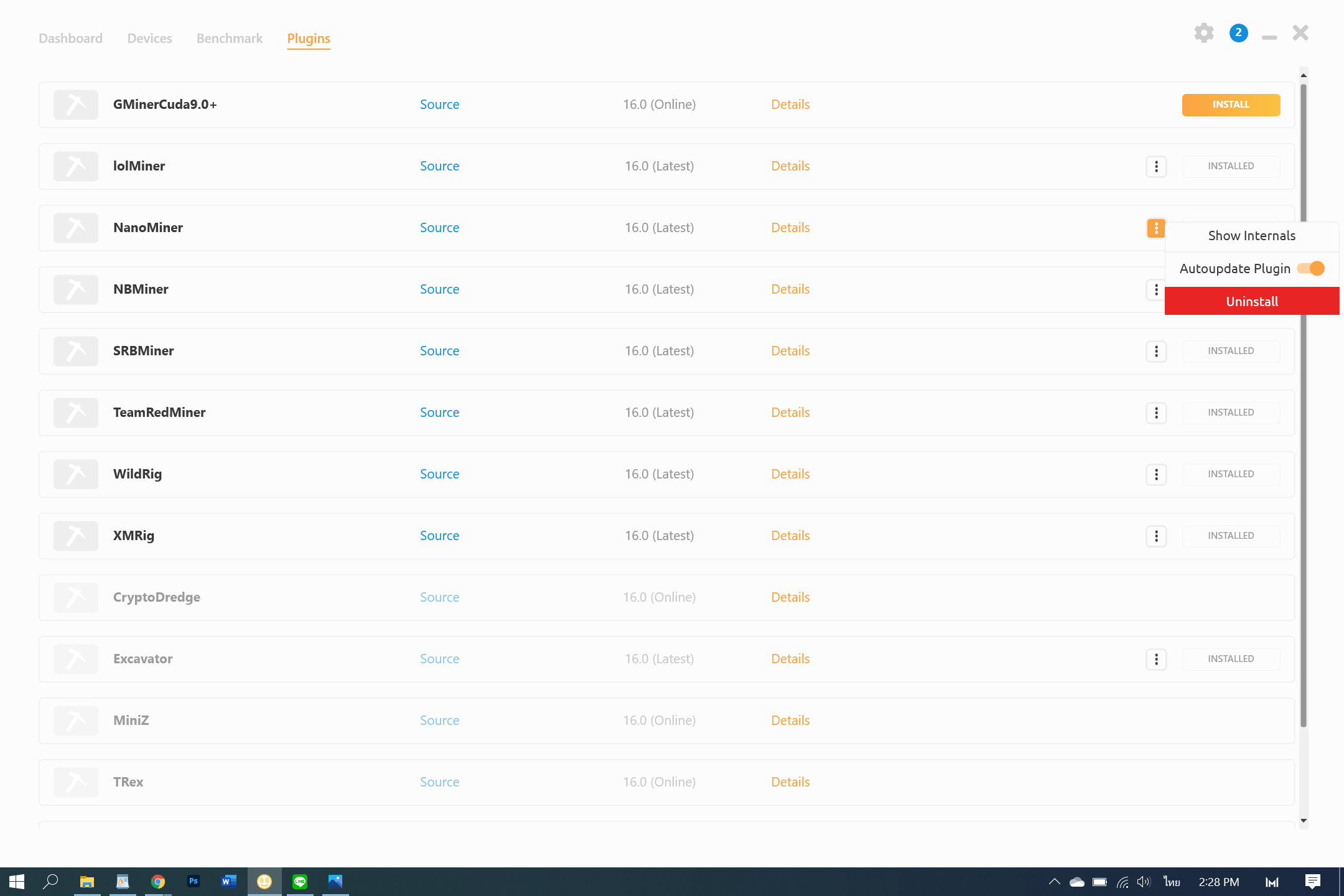
Task: Select the Plugins tab
Action: click(x=309, y=39)
